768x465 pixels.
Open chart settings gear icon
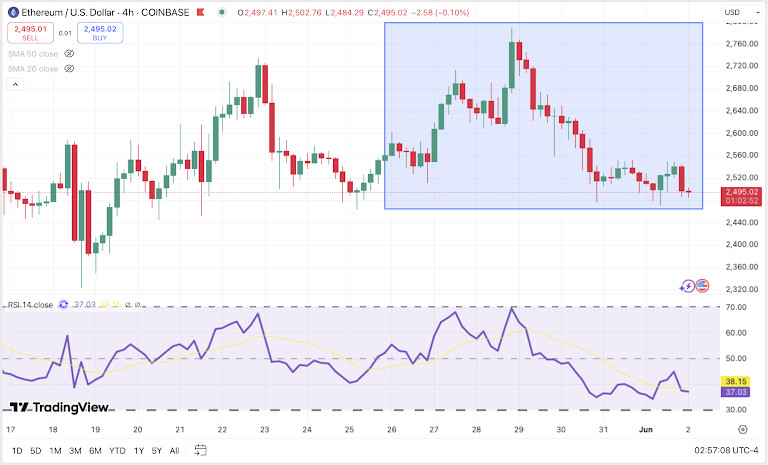(x=743, y=429)
